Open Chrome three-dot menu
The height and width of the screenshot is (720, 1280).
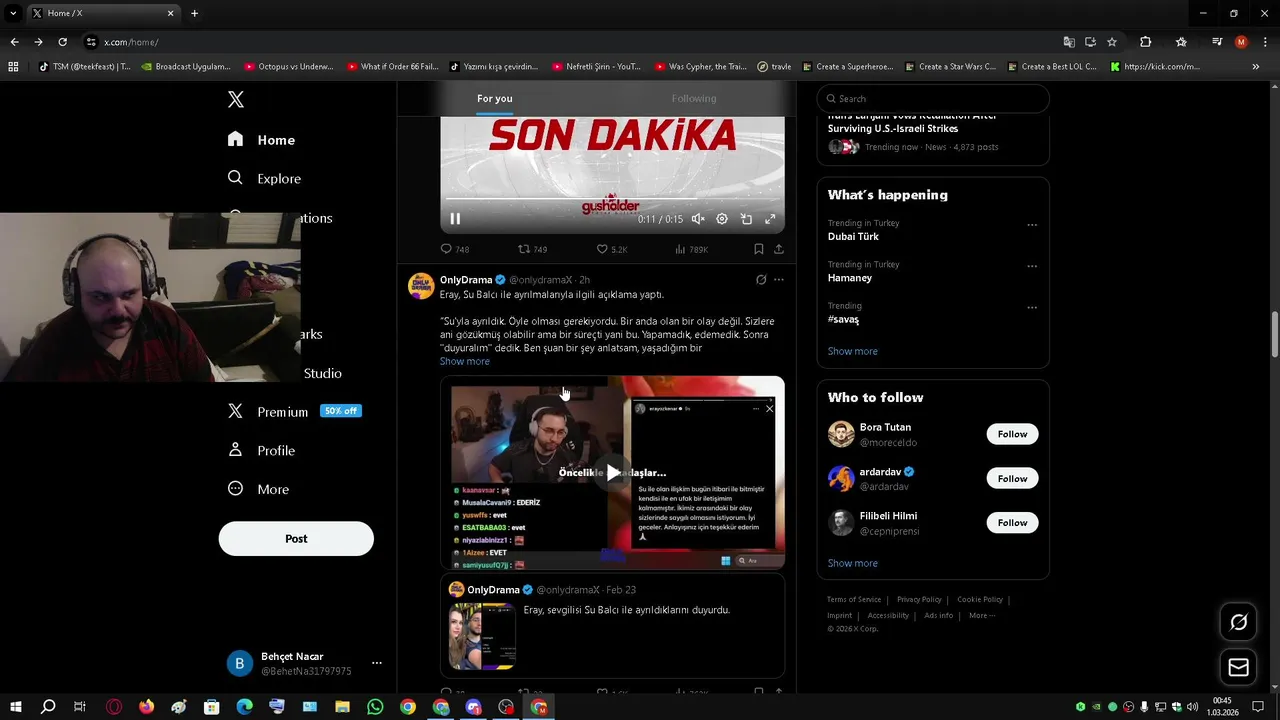click(1265, 42)
